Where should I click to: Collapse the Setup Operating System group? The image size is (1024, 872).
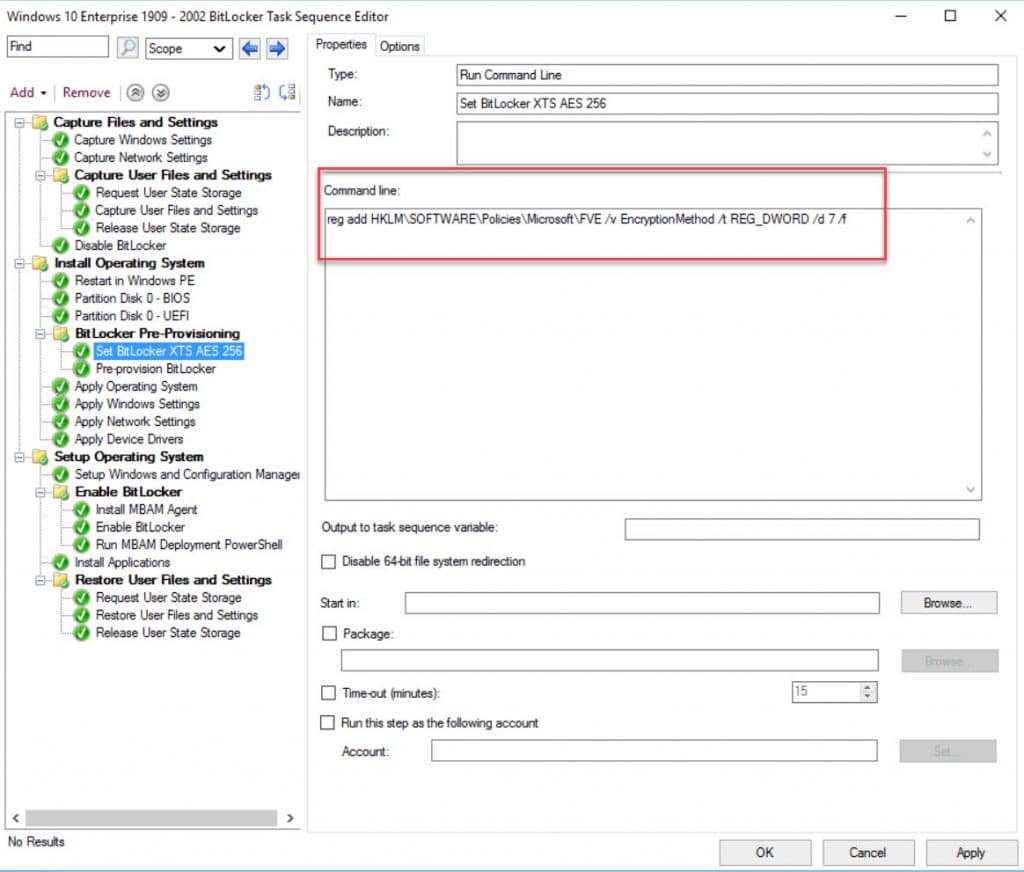coord(20,457)
